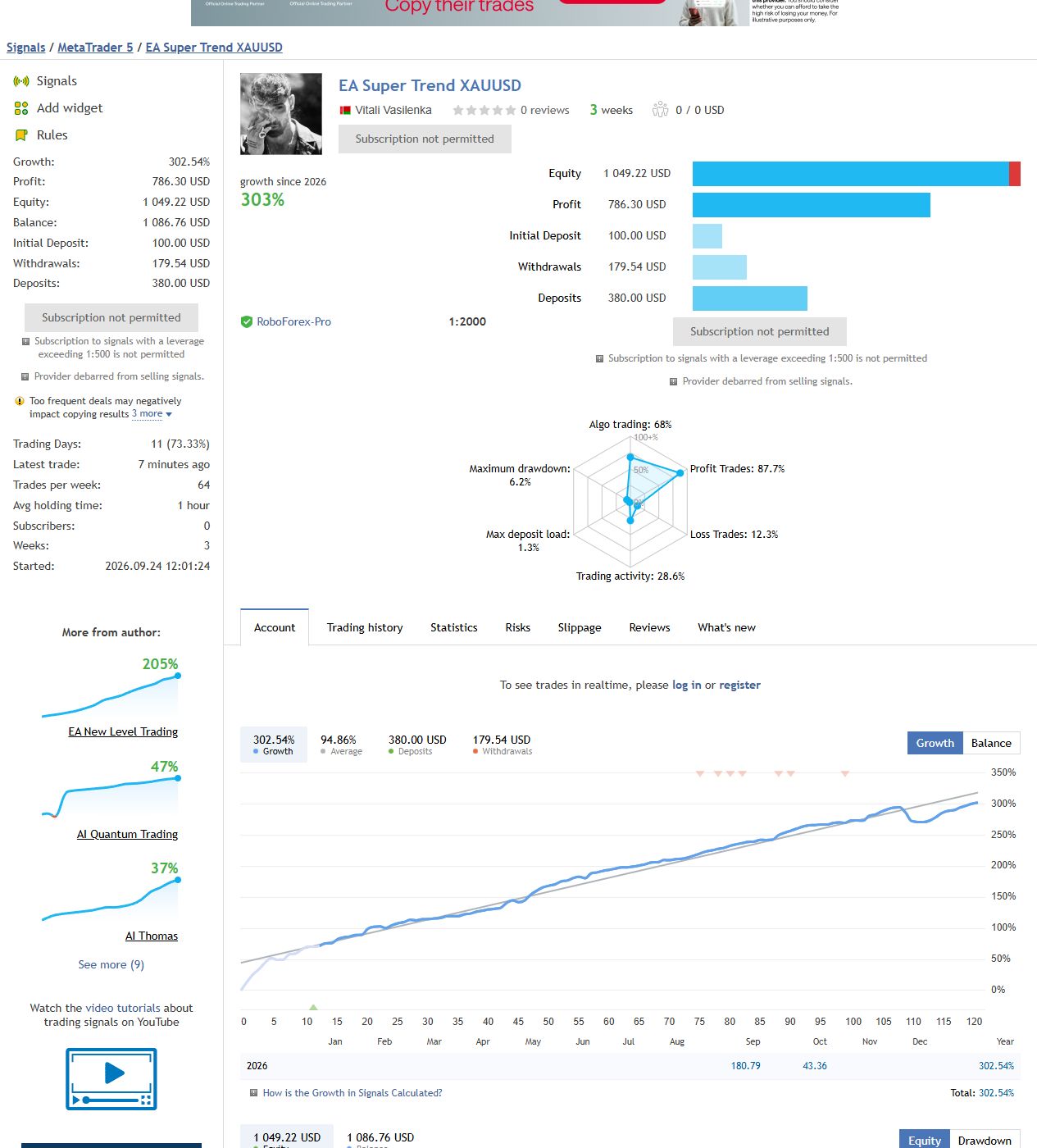Toggle the Drawdown chart view
Image resolution: width=1037 pixels, height=1148 pixels.
coord(985,1140)
